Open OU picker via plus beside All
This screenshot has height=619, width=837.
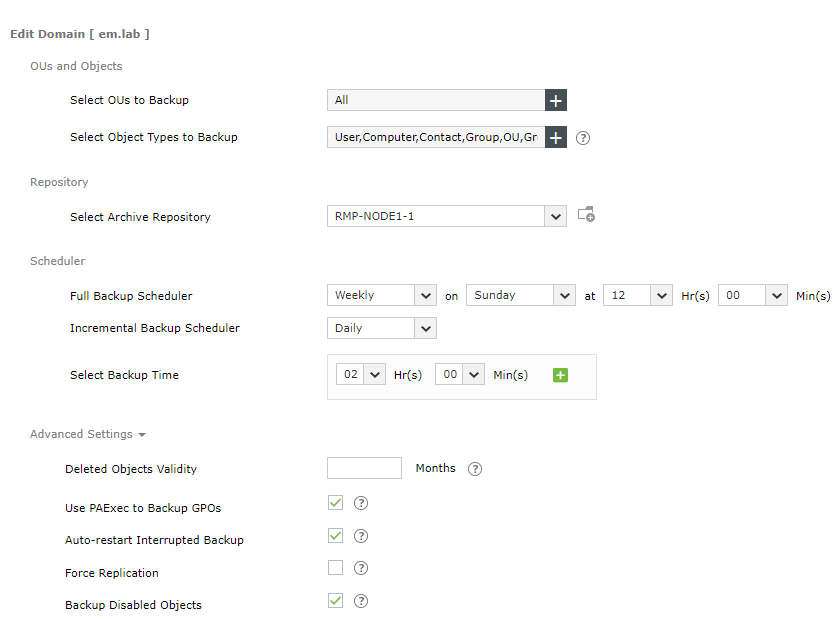(556, 100)
